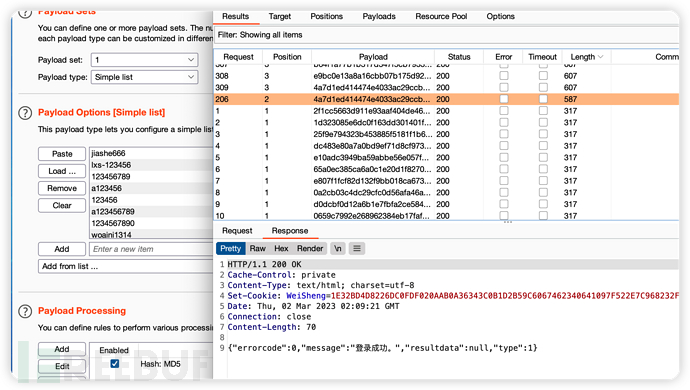Click the Remove button for payload list

pos(62,188)
